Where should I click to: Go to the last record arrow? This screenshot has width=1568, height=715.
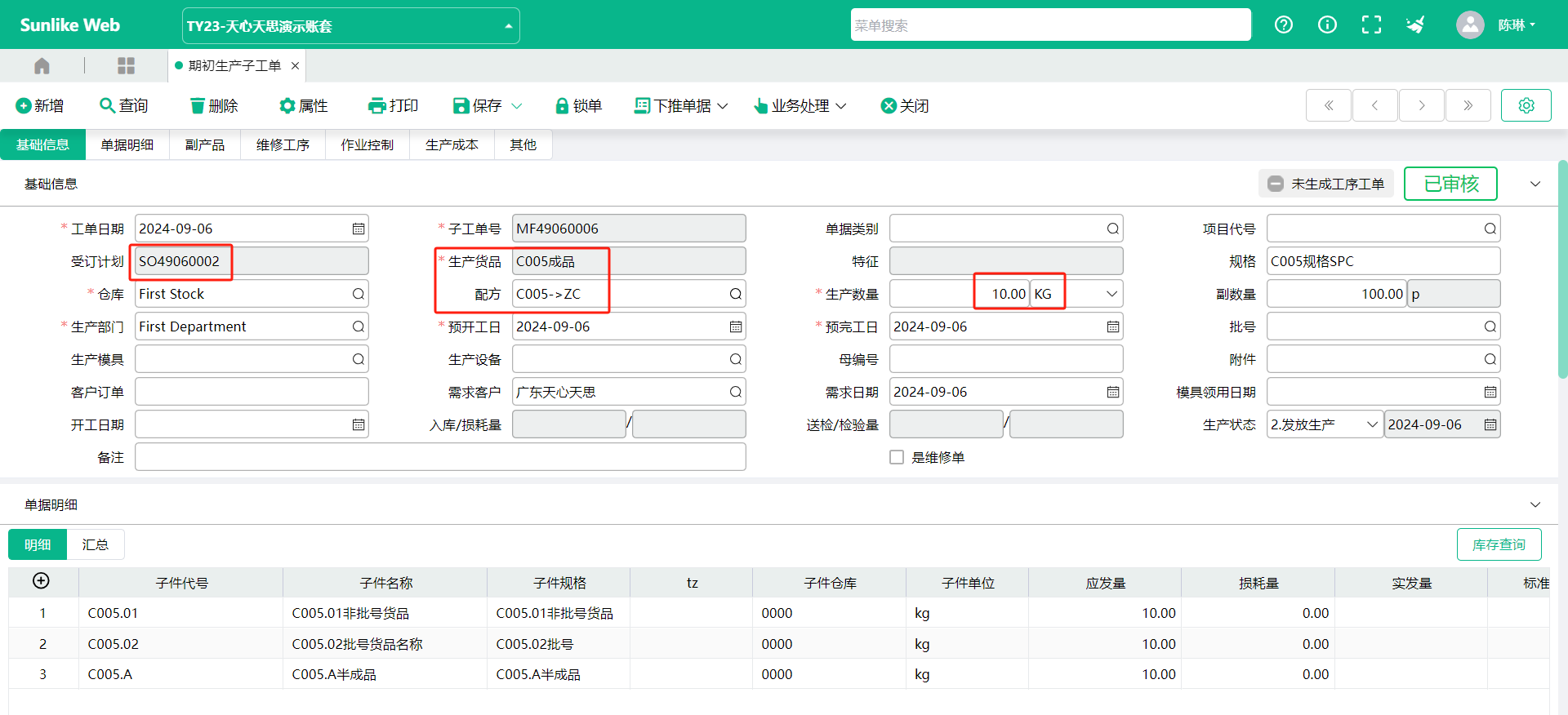click(1468, 105)
